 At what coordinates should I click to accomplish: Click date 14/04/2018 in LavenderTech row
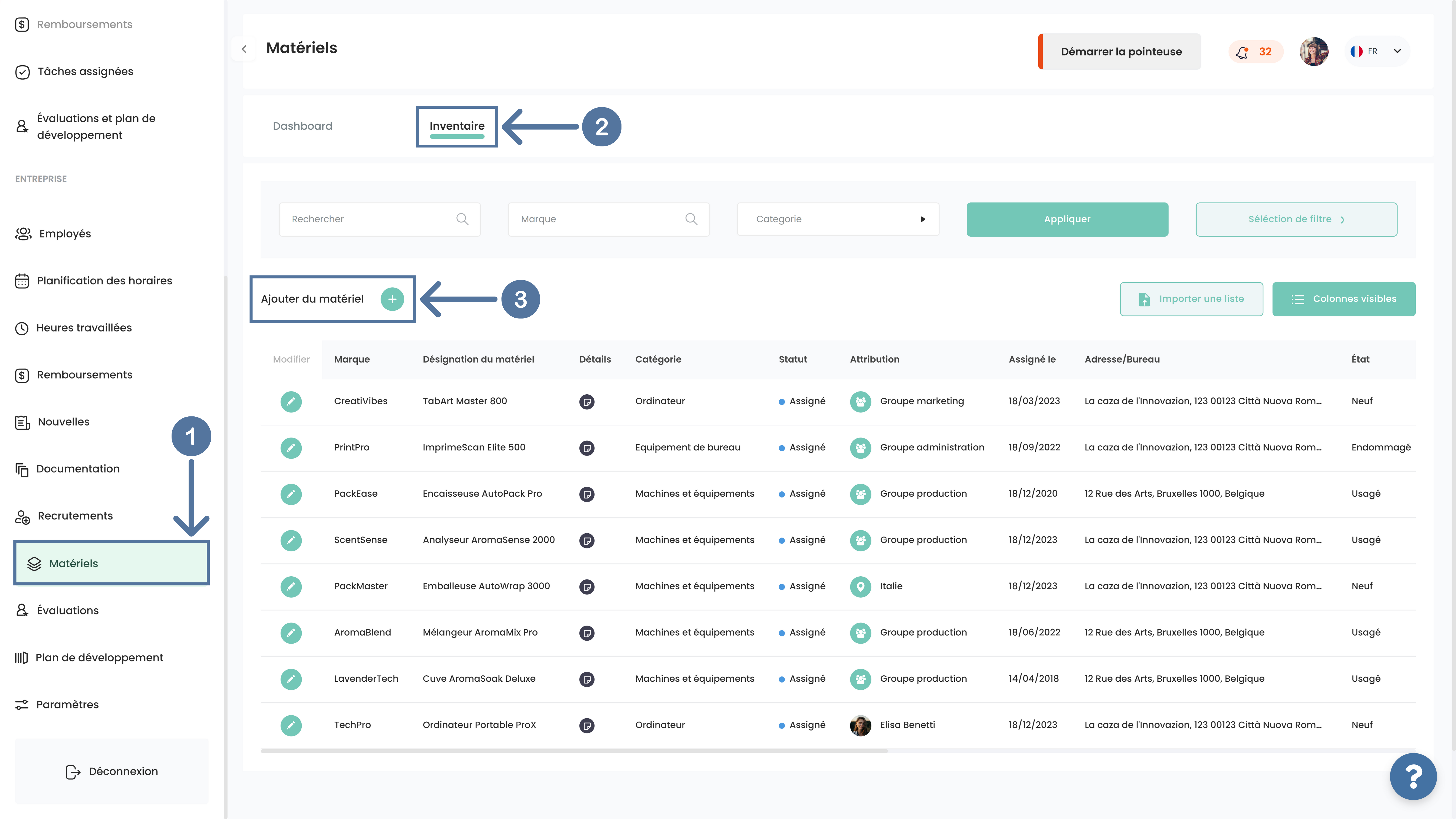(x=1033, y=679)
